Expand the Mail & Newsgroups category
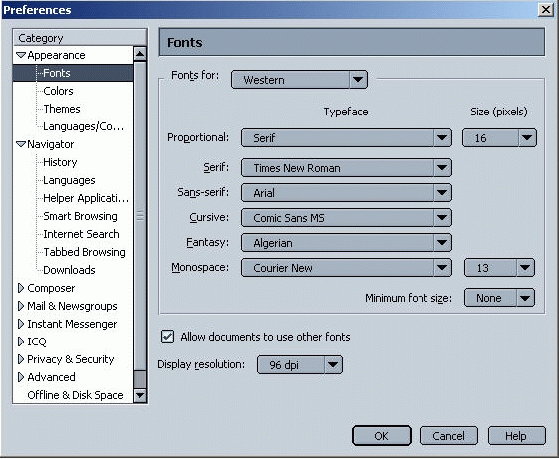 click(x=21, y=306)
